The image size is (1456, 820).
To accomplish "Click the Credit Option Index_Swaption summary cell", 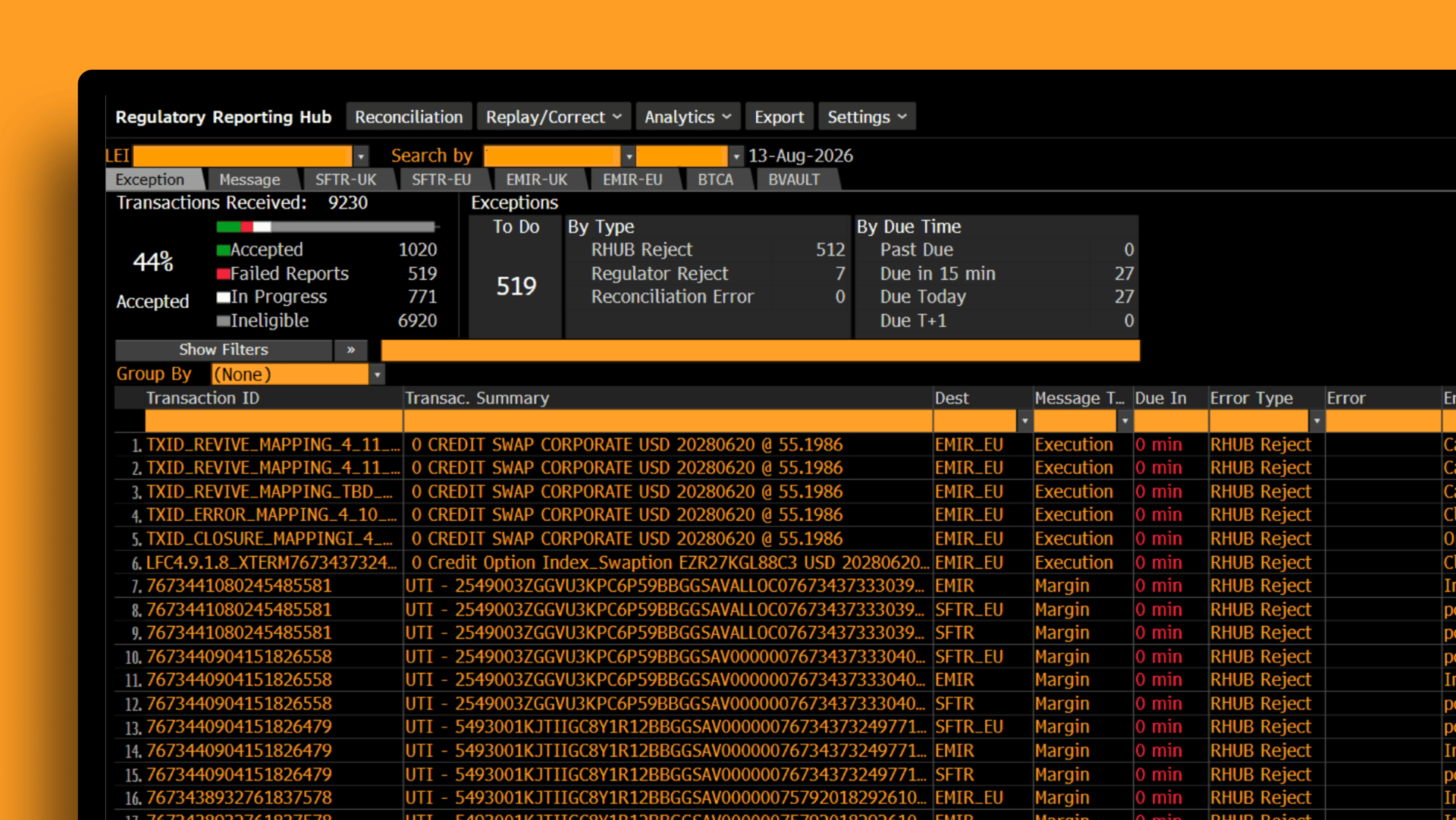I will pyautogui.click(x=668, y=563).
